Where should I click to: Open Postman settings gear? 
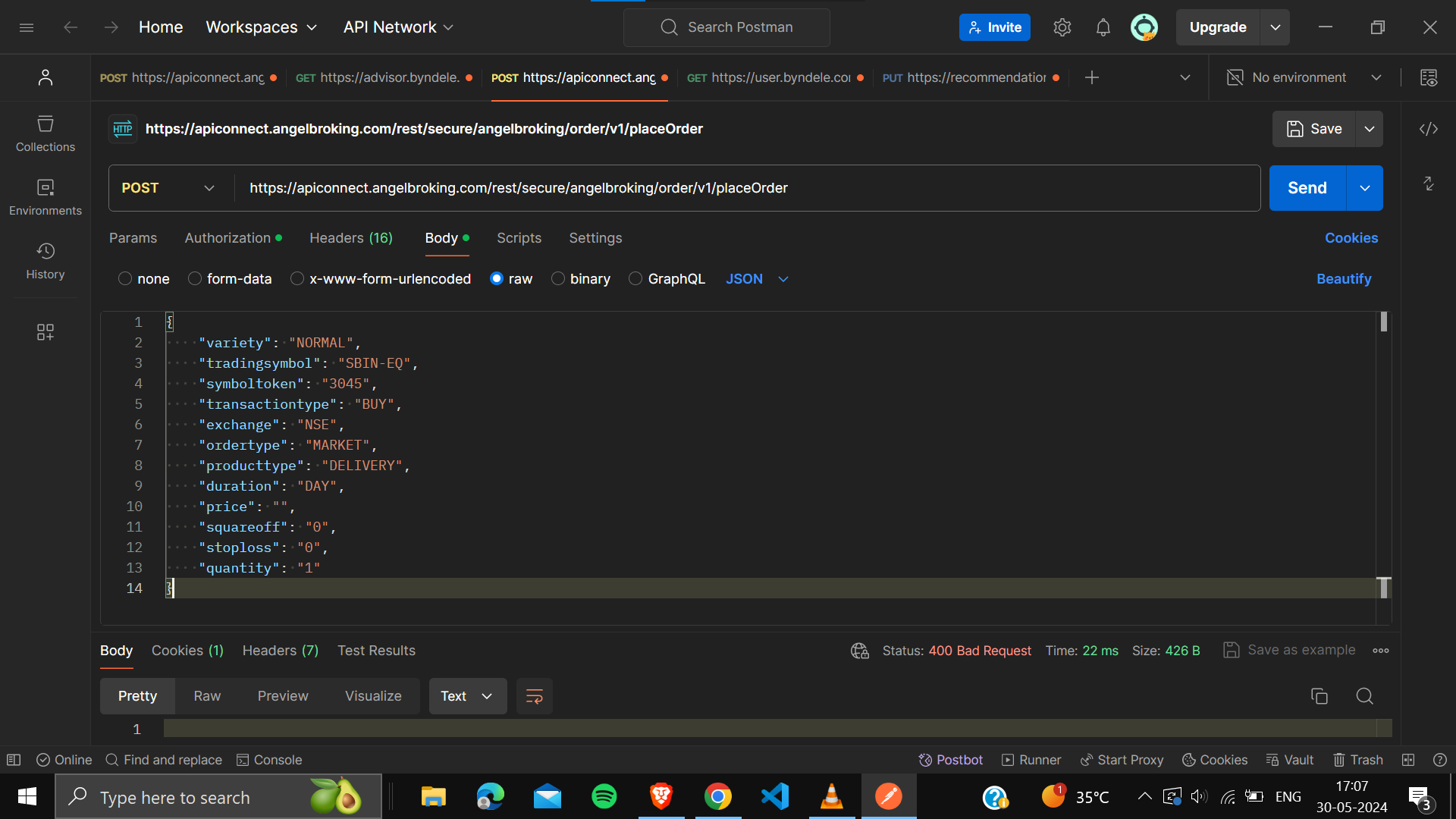click(1062, 27)
